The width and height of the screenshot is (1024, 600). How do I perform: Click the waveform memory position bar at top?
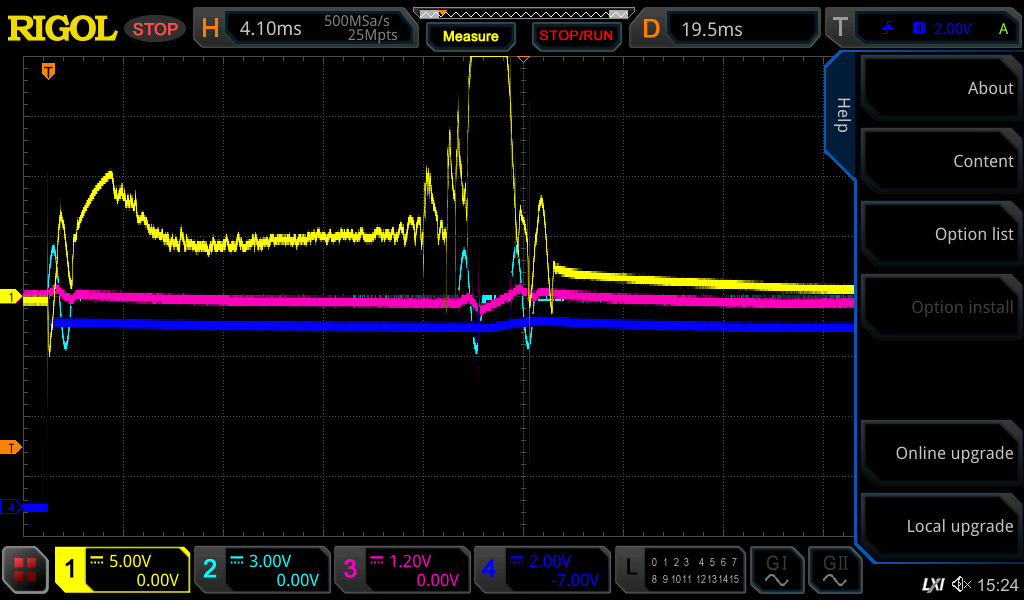pyautogui.click(x=523, y=14)
